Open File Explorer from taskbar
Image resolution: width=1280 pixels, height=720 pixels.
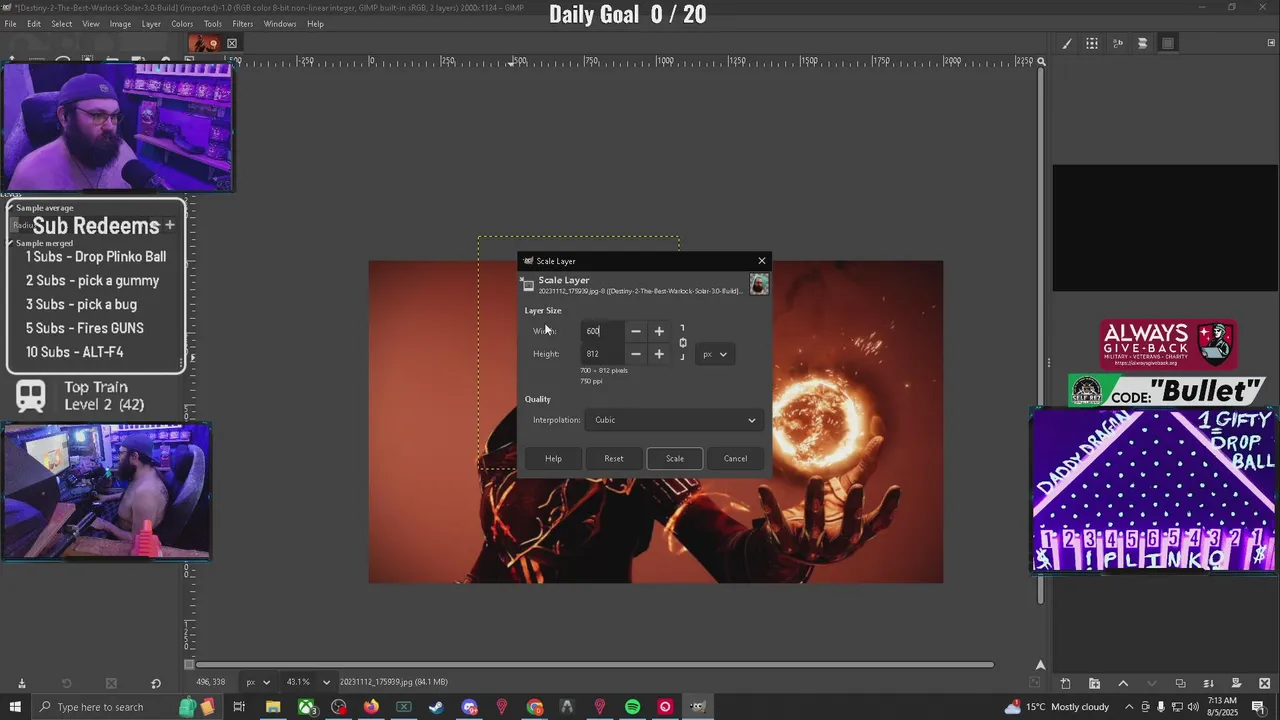click(x=272, y=707)
